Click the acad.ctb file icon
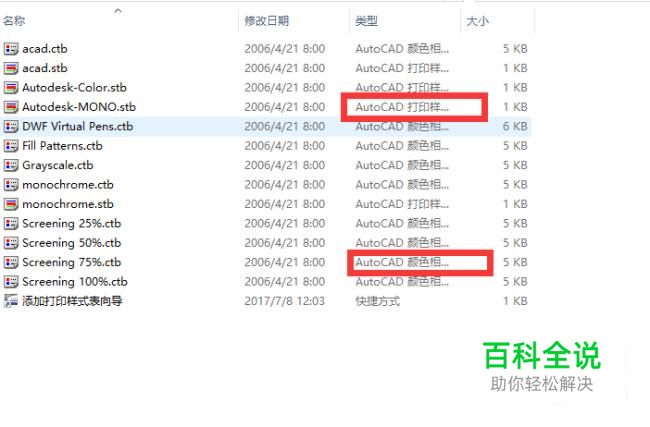This screenshot has height=427, width=650. click(x=11, y=49)
